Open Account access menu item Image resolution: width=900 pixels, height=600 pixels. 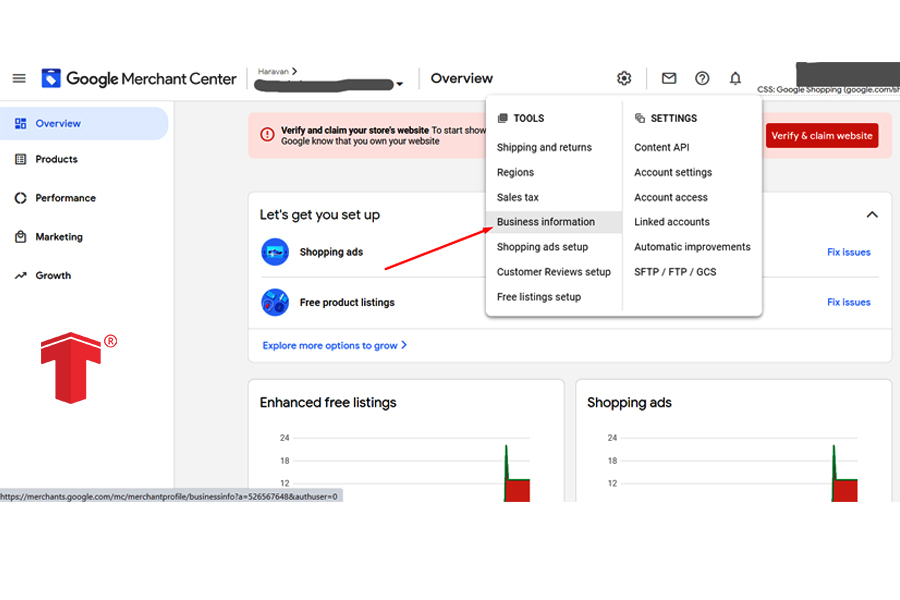click(671, 197)
